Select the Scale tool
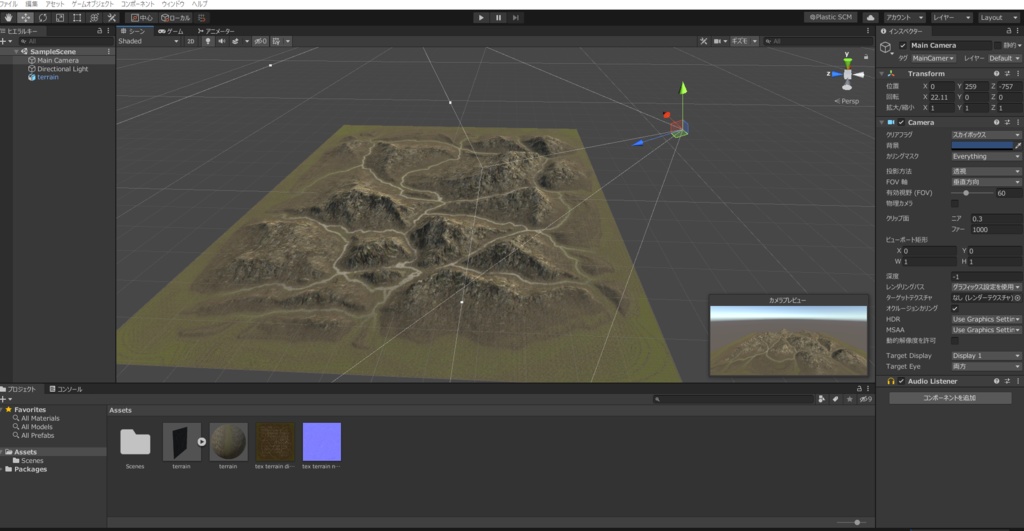The image size is (1024, 531). [60, 18]
